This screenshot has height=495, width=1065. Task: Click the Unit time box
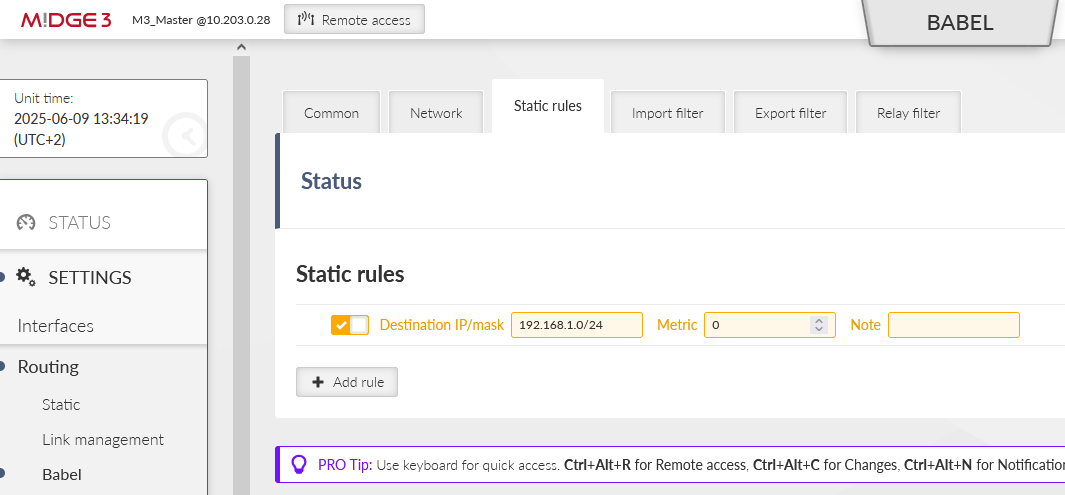coord(103,119)
